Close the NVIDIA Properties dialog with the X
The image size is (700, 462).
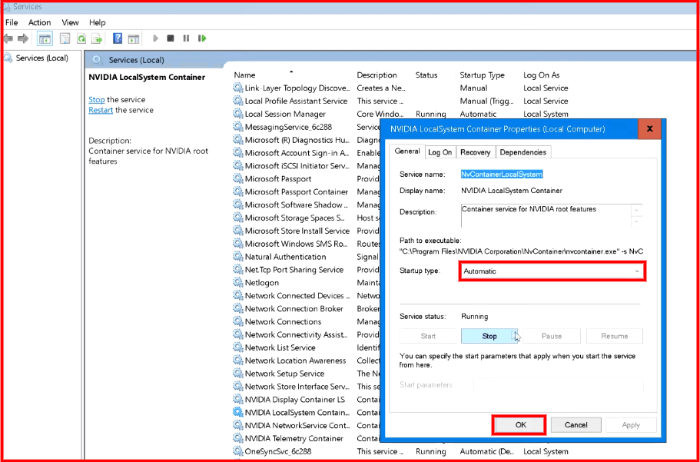click(x=650, y=129)
